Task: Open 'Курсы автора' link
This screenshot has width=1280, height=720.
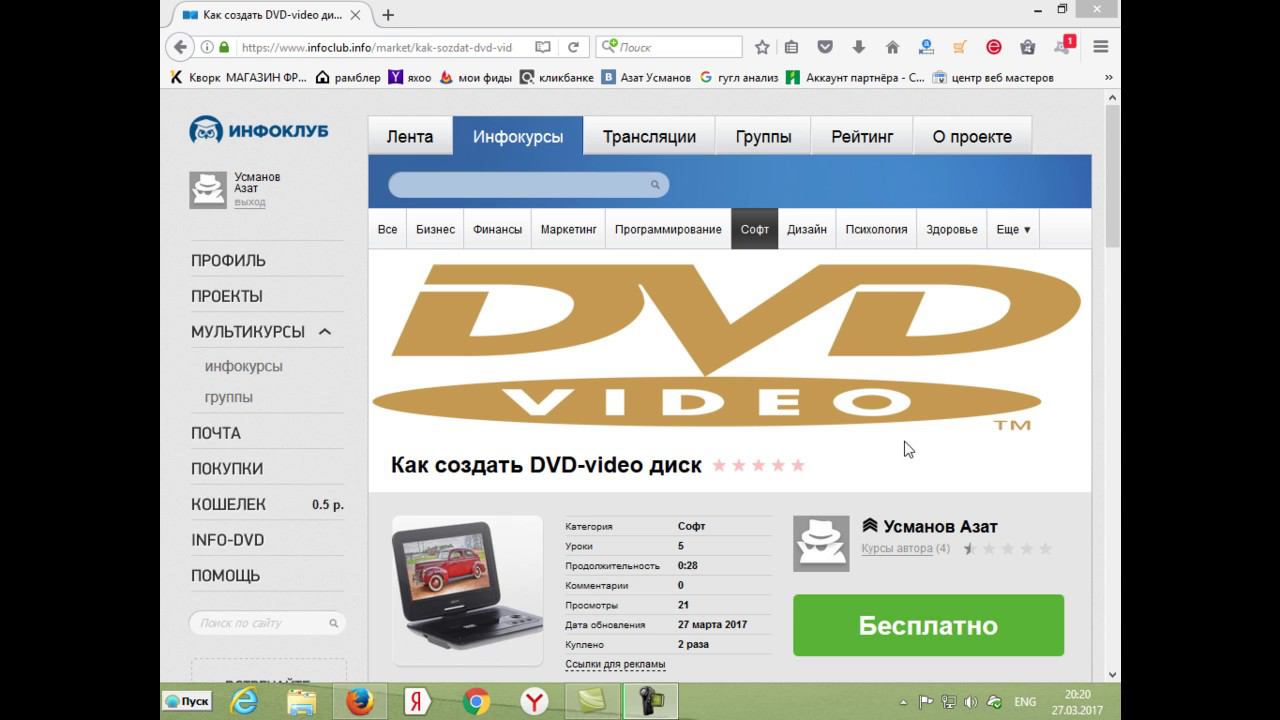Action: pyautogui.click(x=897, y=548)
